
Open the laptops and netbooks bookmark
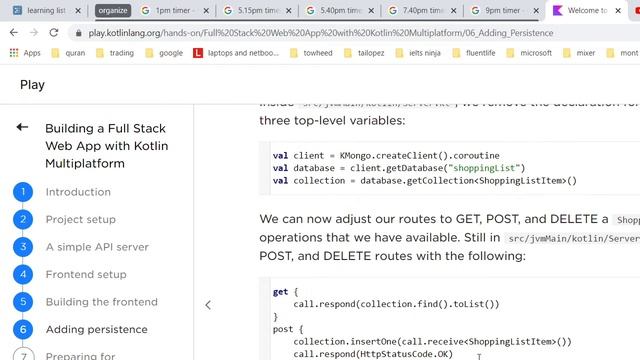click(236, 53)
